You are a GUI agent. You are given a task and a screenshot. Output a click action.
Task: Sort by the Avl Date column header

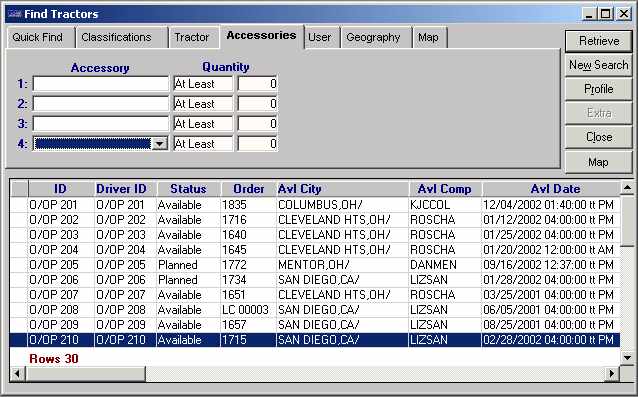pyautogui.click(x=551, y=189)
